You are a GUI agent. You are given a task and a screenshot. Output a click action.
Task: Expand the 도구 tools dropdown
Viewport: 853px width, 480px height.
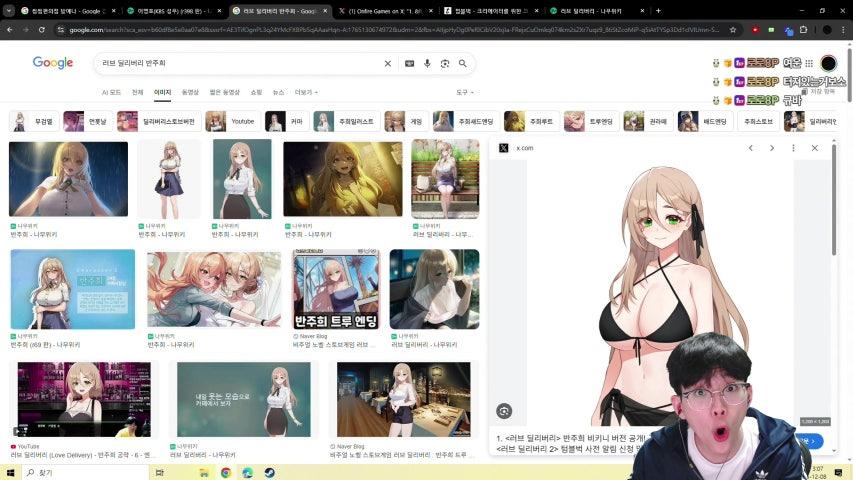(465, 93)
